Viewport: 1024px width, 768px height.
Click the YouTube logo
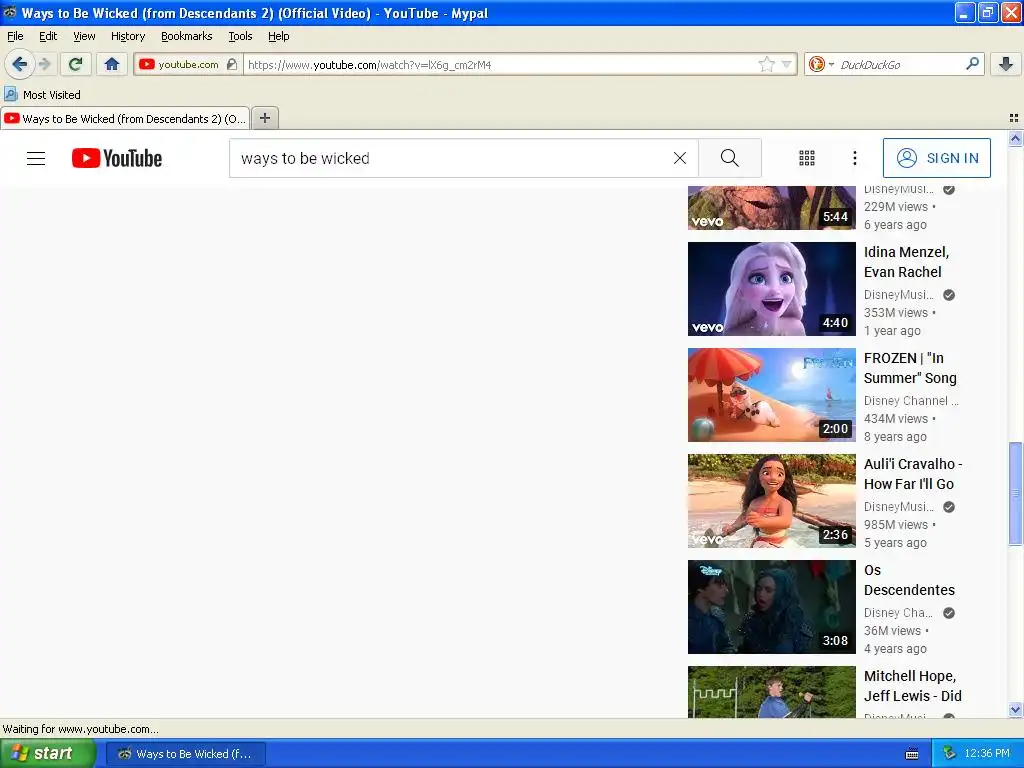[117, 158]
